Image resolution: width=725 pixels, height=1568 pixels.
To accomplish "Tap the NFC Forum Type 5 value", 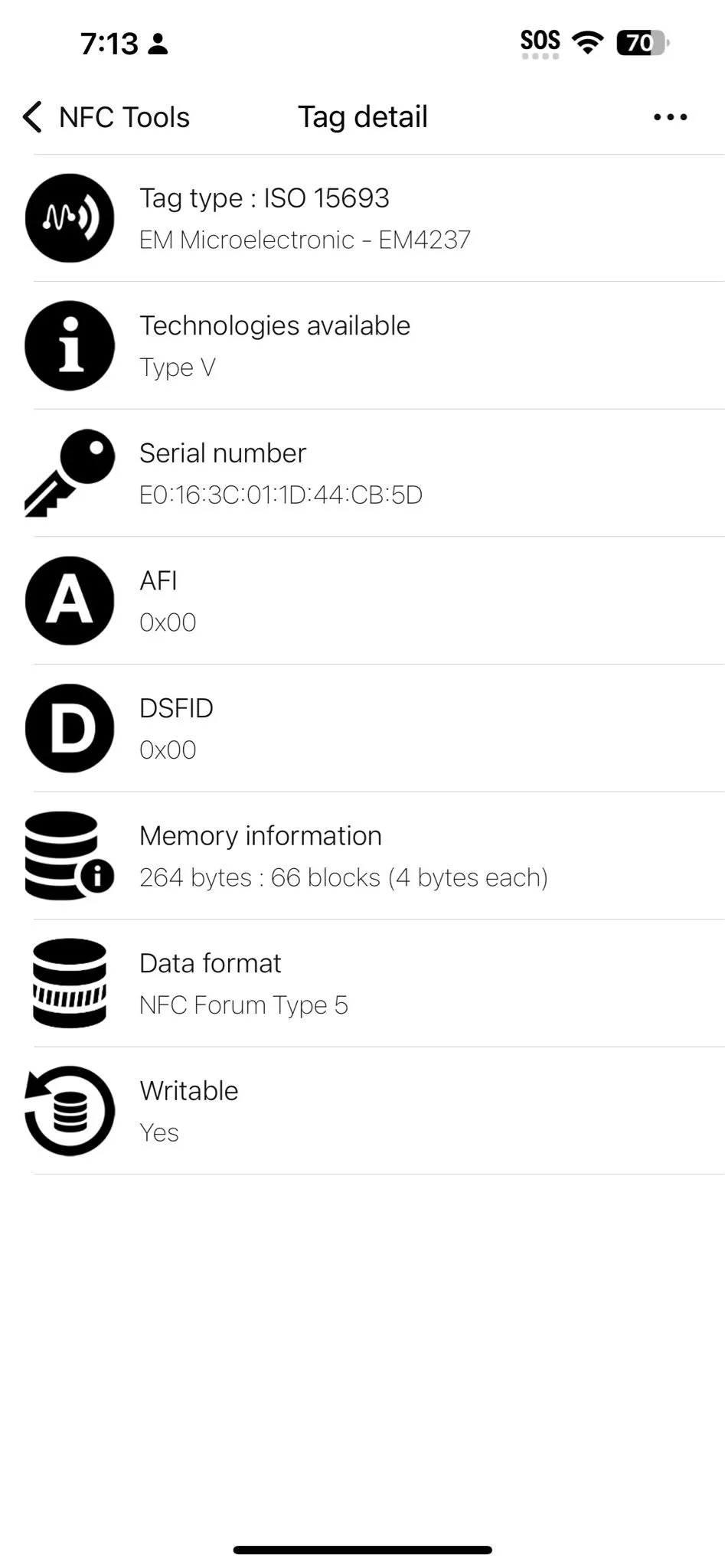I will [x=243, y=1004].
